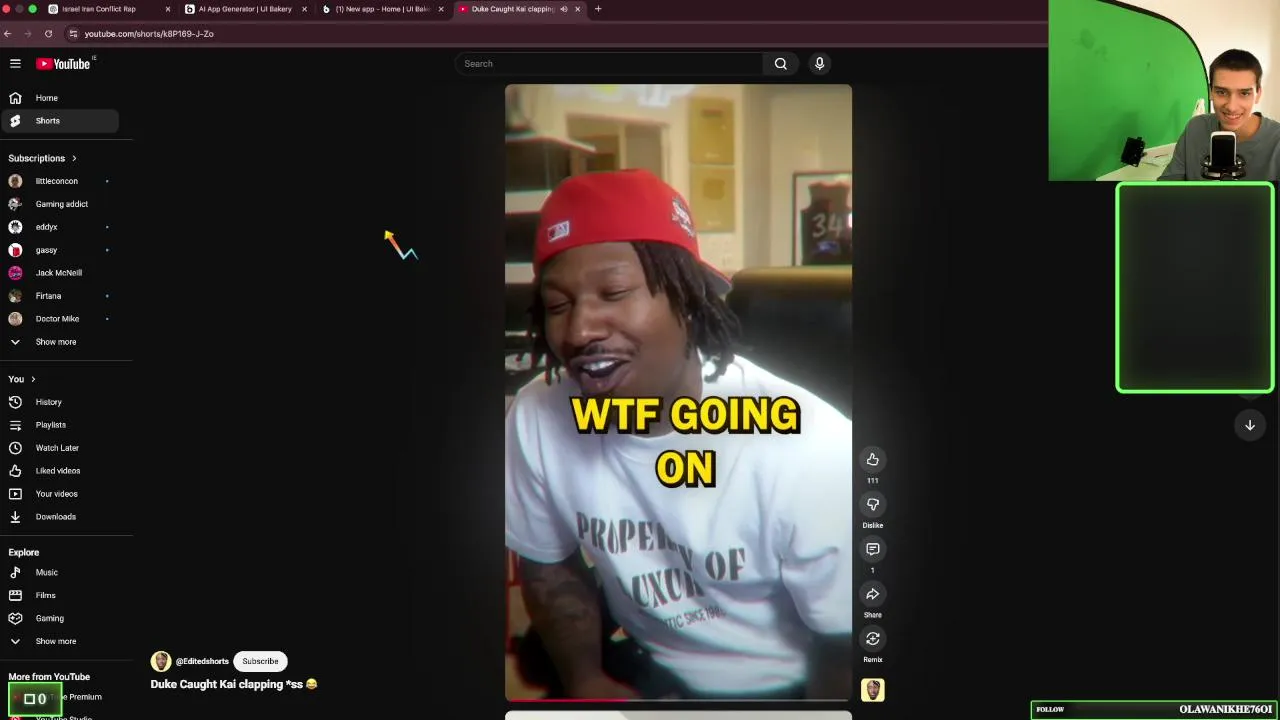1280x720 pixels.
Task: Switch to the New app - Home UI Bakery tab
Action: [x=382, y=9]
